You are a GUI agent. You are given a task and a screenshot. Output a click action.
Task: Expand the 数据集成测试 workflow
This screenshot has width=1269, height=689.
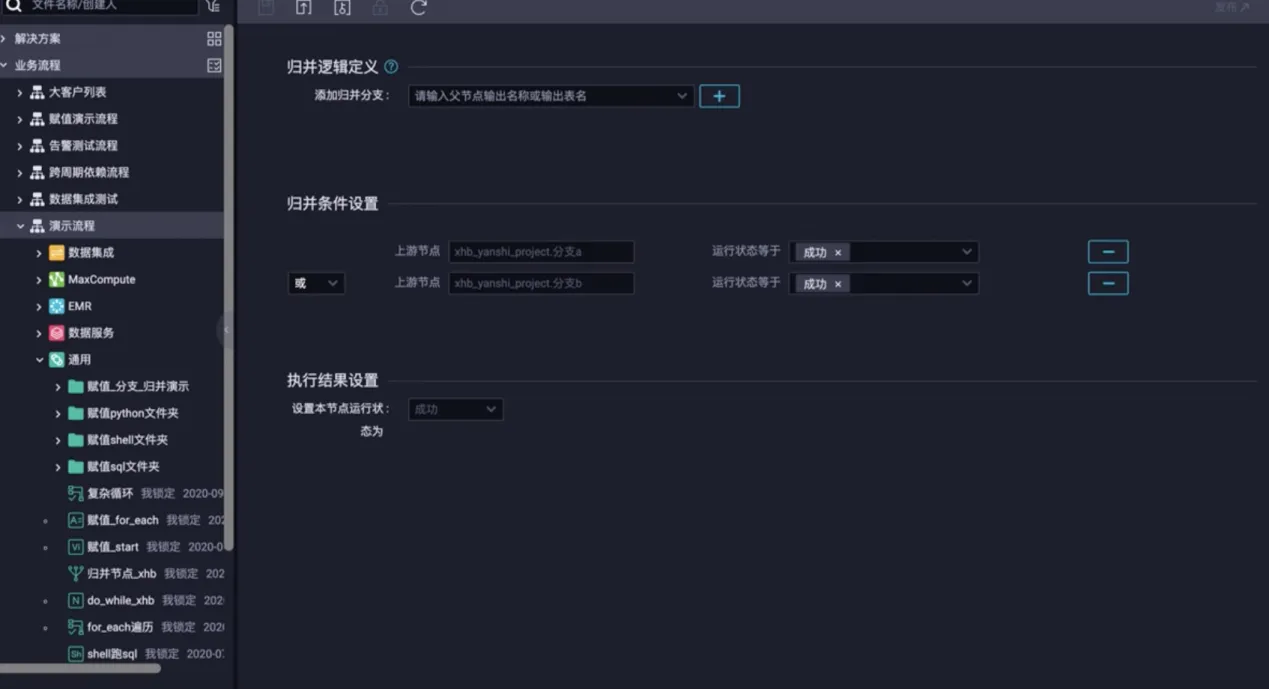click(20, 199)
